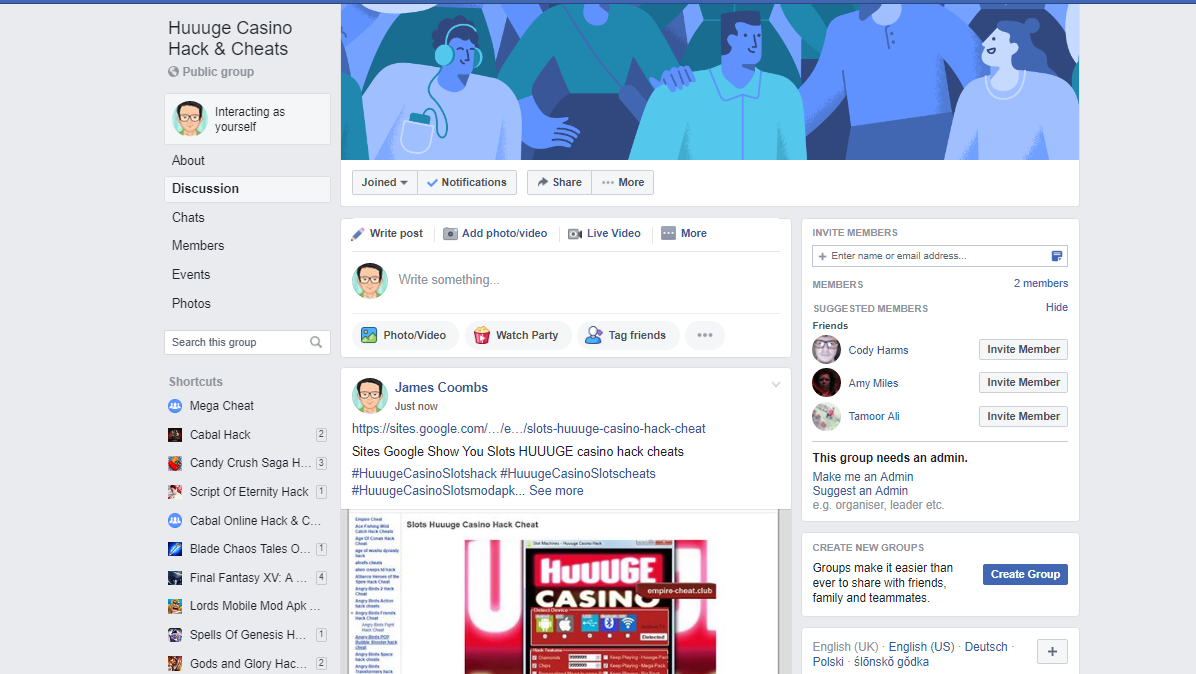Image resolution: width=1196 pixels, height=674 pixels.
Task: Click the Suggest an Admin link
Action: click(860, 491)
